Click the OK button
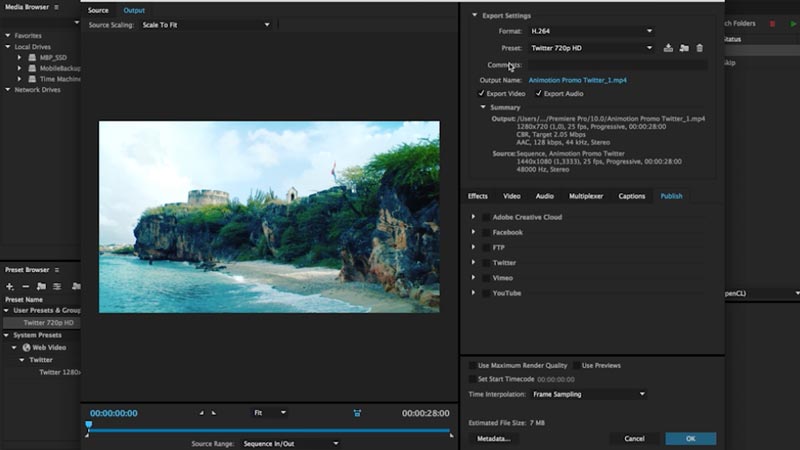The height and width of the screenshot is (450, 800). (x=690, y=438)
